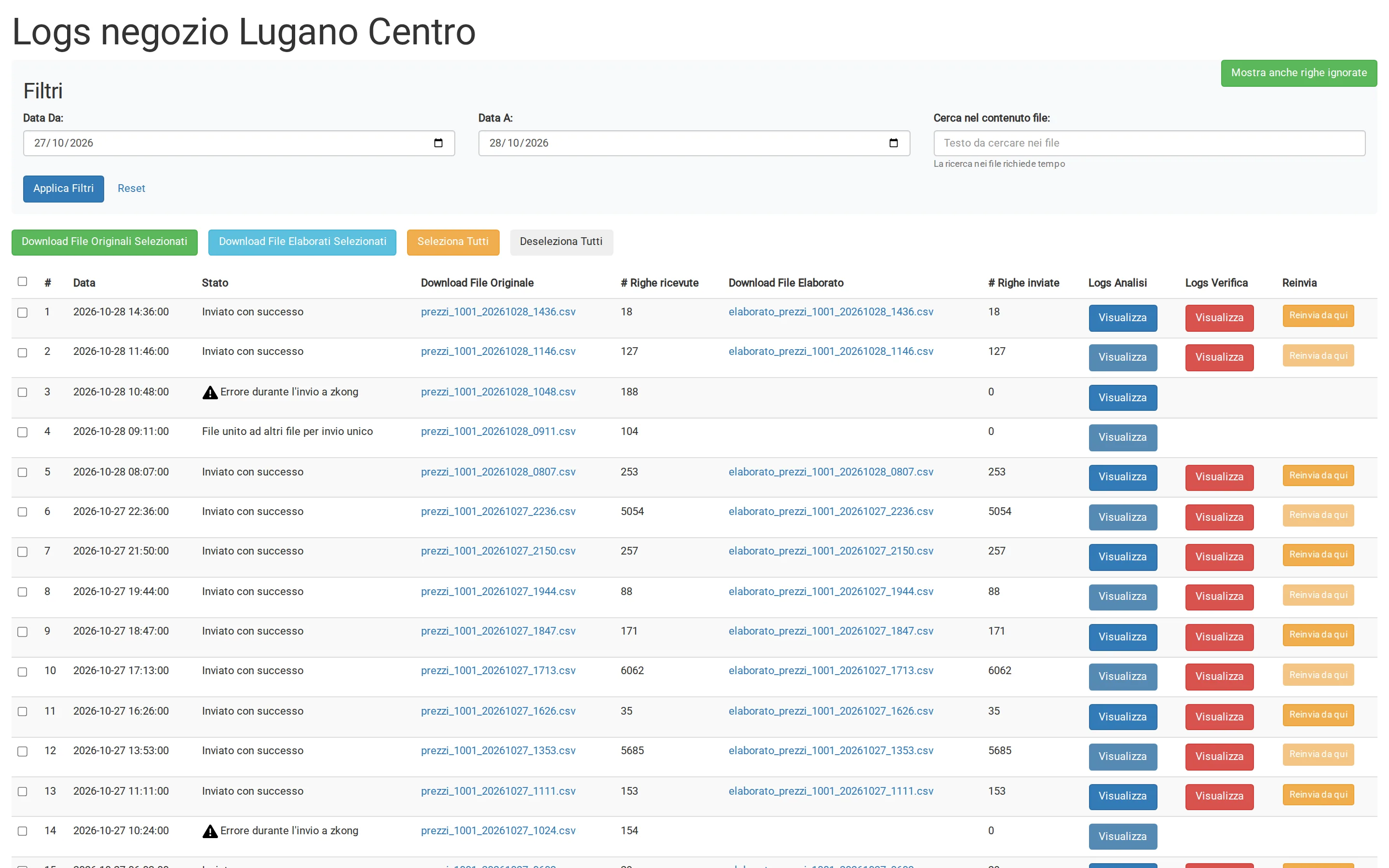Download prezzi_1001_20261027_2236.csv
1389x868 pixels.
(498, 511)
